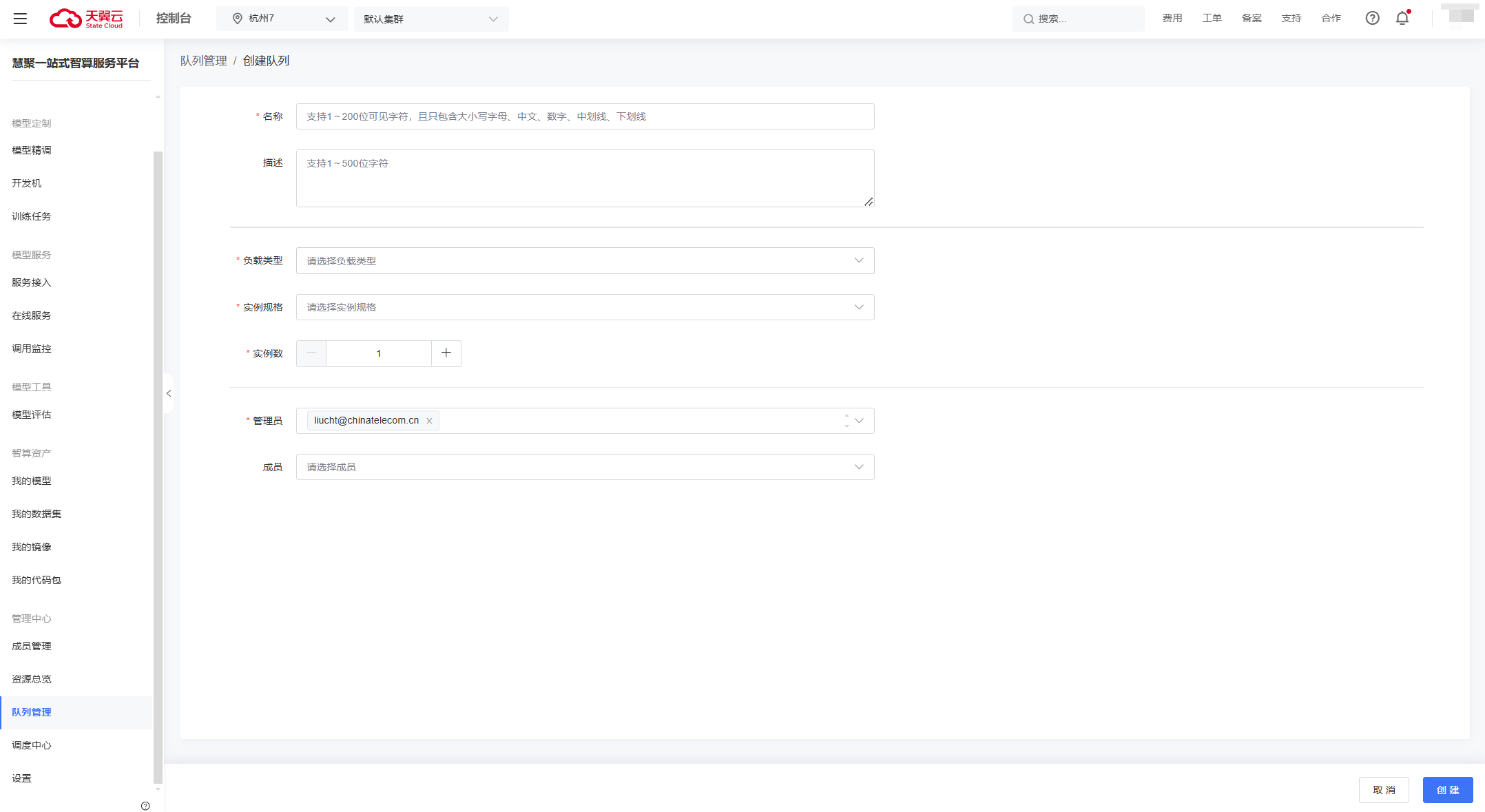Open 工单 in top navigation
Screen dimensions: 1485x812
coord(1212,19)
